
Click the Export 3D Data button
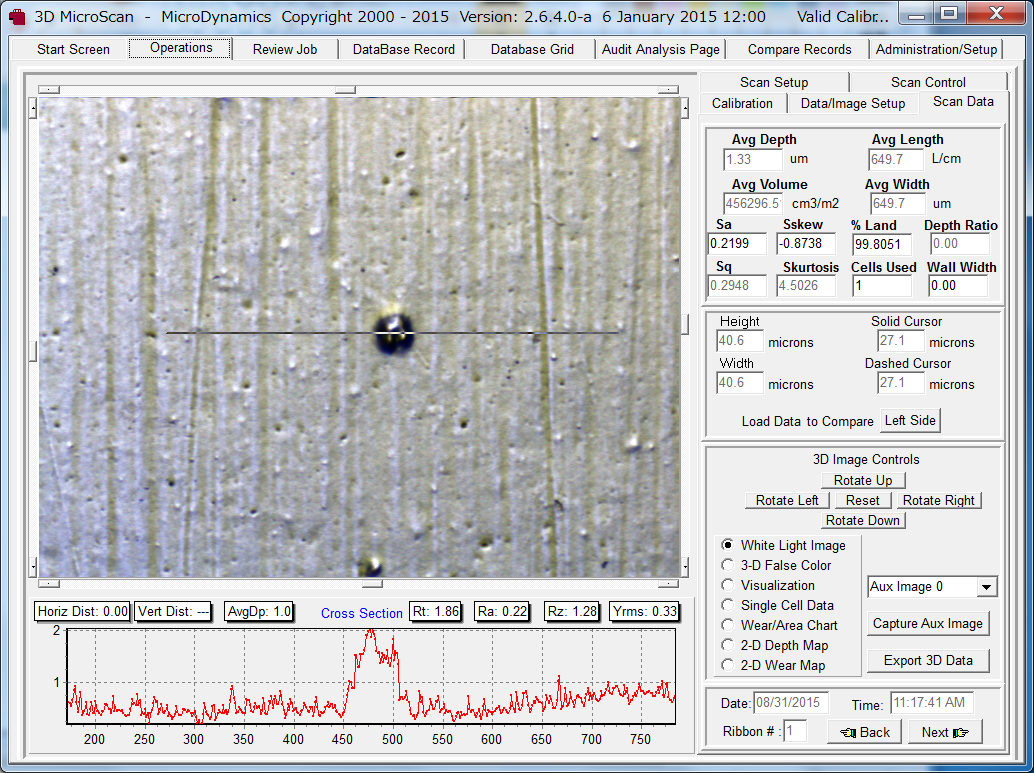click(x=929, y=660)
